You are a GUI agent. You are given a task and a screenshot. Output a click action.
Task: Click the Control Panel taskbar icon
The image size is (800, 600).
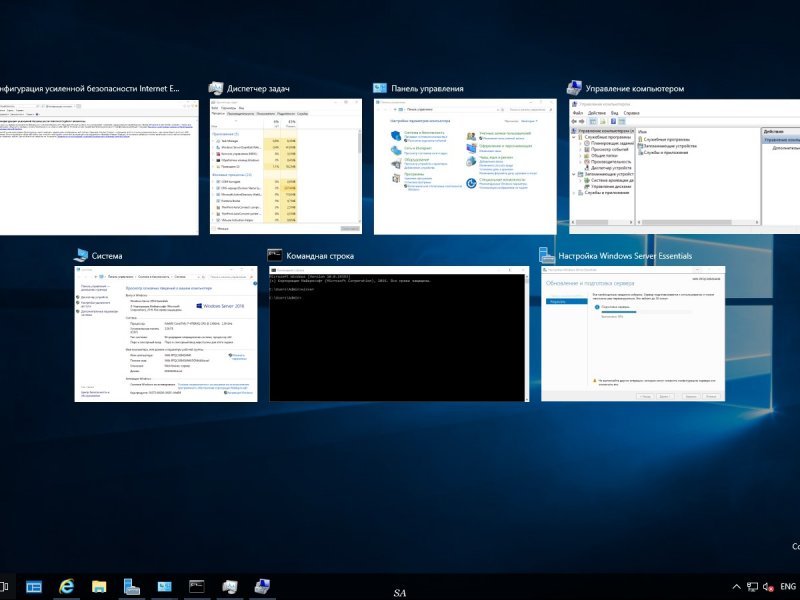(164, 587)
